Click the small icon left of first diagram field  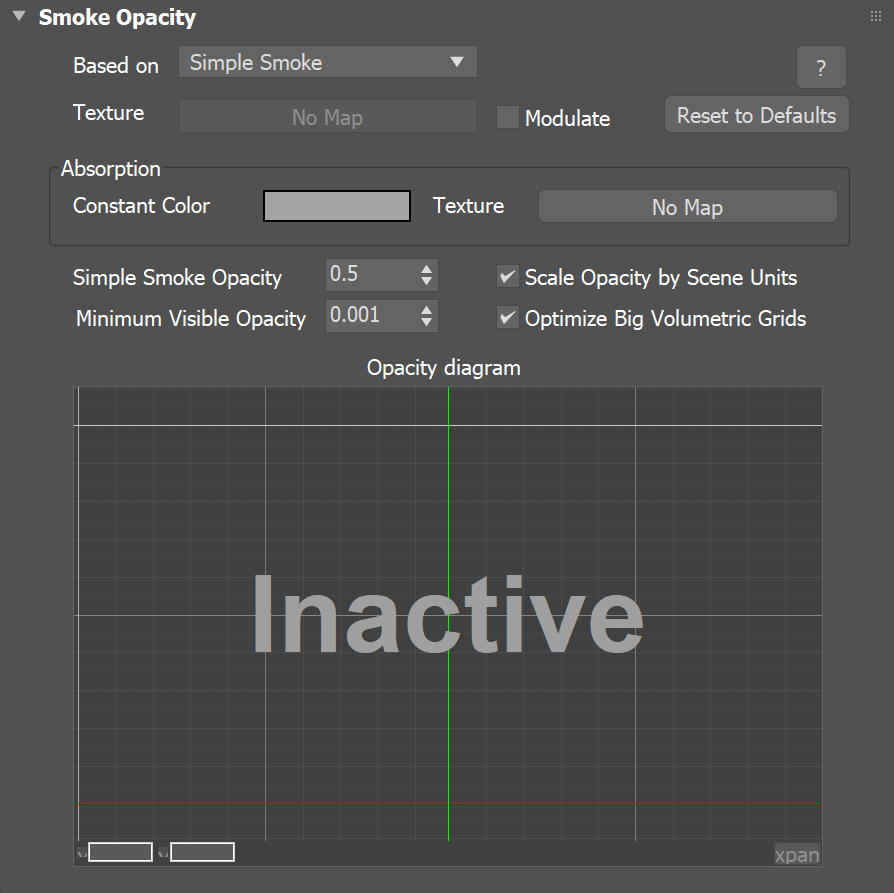coord(81,852)
